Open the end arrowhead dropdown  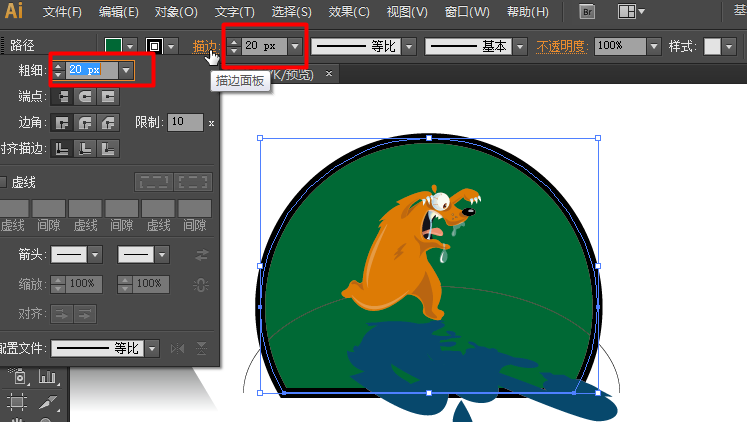coord(162,255)
